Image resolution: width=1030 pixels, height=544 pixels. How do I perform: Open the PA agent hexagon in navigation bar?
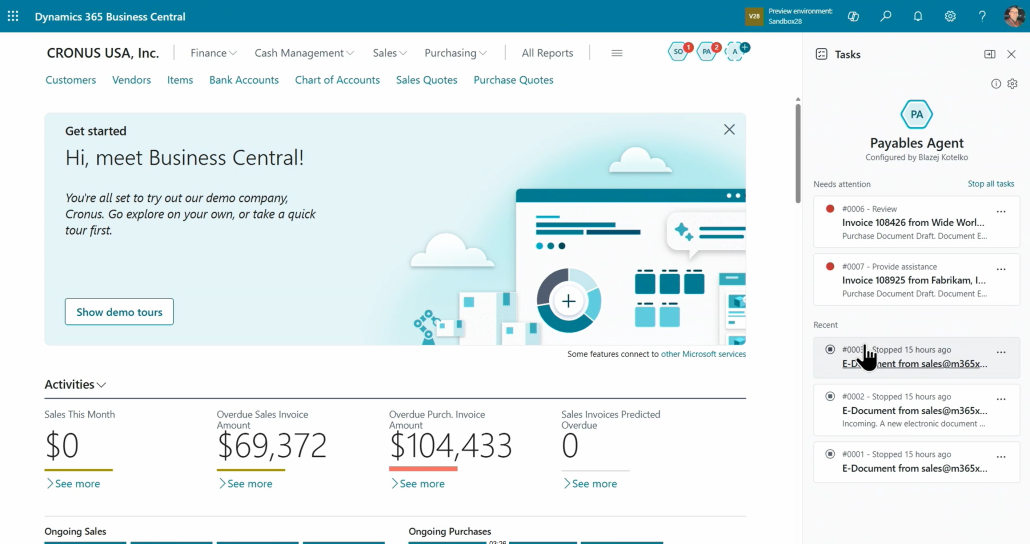click(x=707, y=51)
